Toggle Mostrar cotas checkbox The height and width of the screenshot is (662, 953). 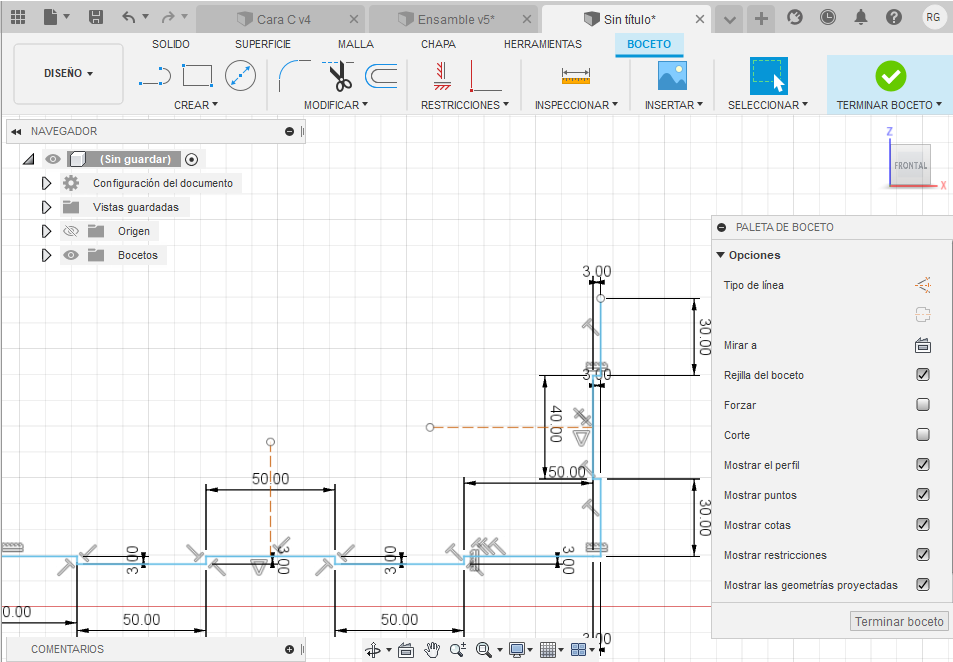tap(923, 525)
